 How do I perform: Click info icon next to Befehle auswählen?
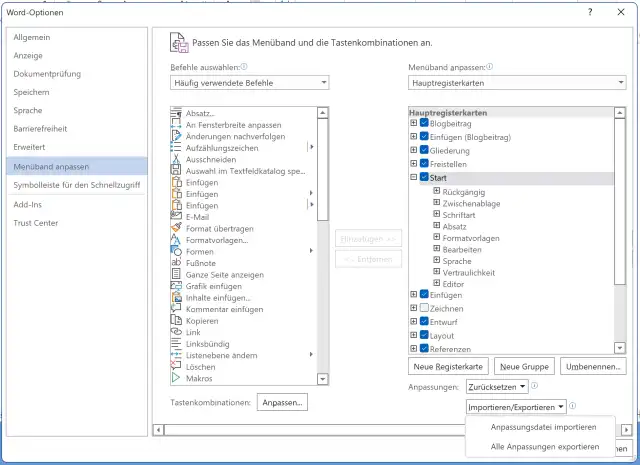pyautogui.click(x=244, y=67)
